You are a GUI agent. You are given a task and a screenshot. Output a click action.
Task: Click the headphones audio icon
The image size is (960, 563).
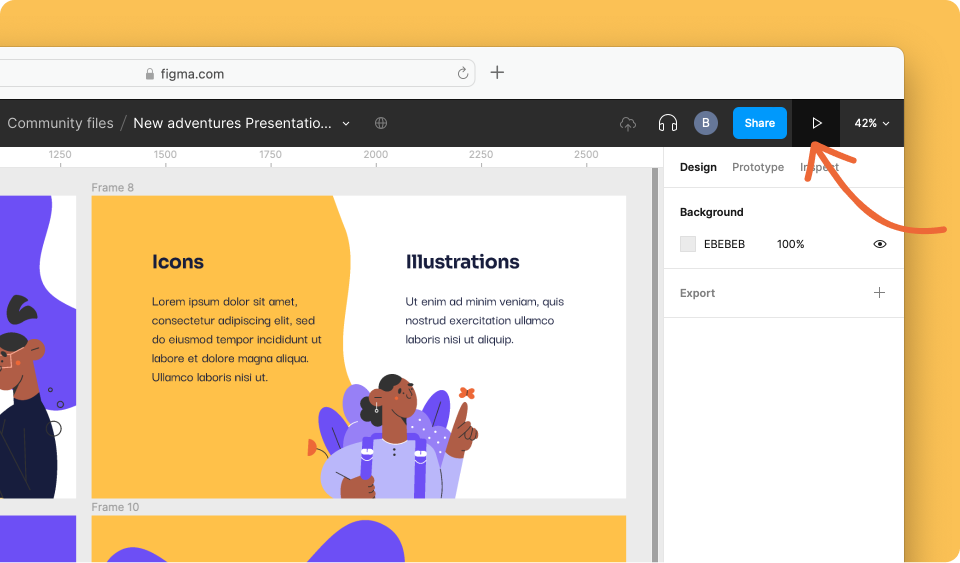pos(667,123)
